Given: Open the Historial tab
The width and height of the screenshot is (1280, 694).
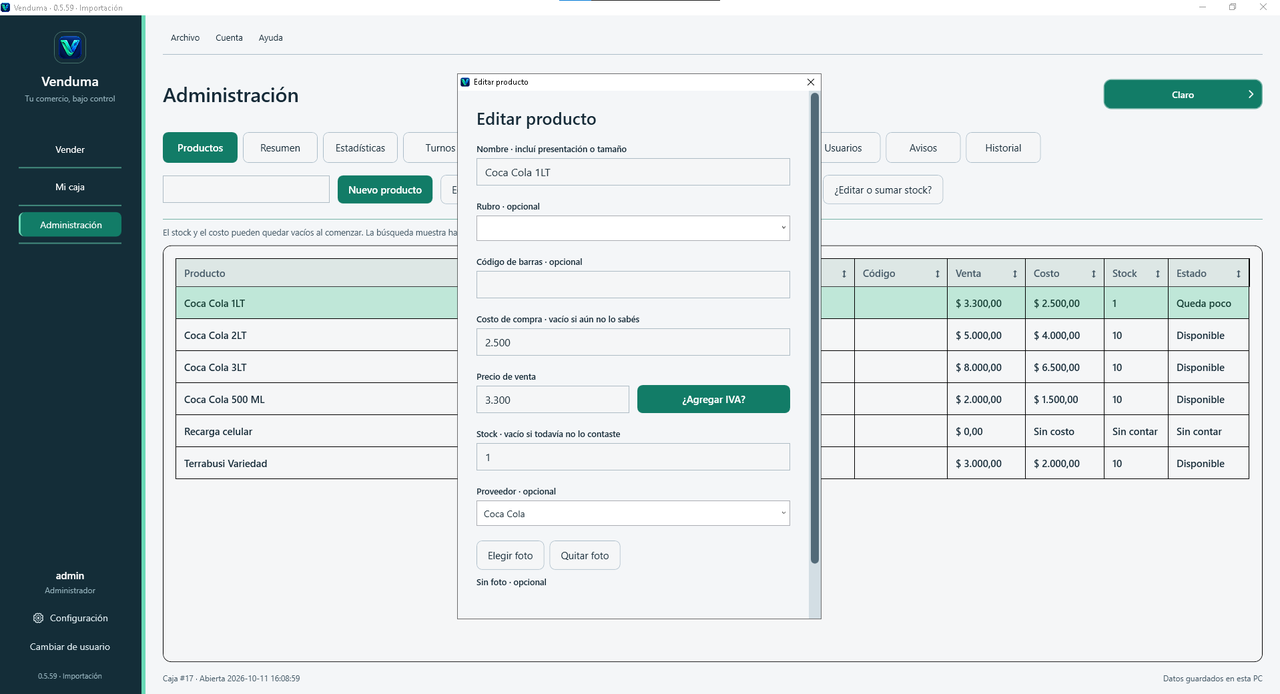Looking at the screenshot, I should 1003,148.
